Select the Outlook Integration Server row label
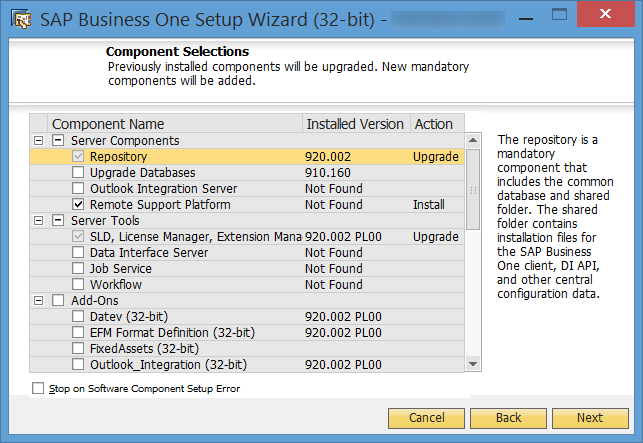 [164, 189]
